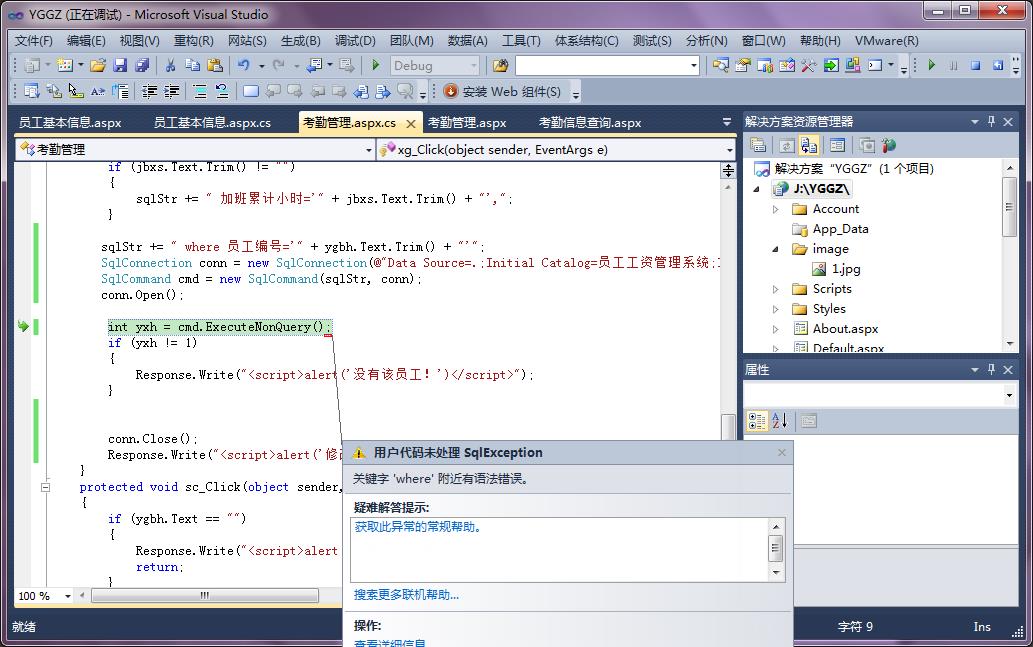1033x647 pixels.
Task: Click the Cut scissors icon
Action: [170, 65]
